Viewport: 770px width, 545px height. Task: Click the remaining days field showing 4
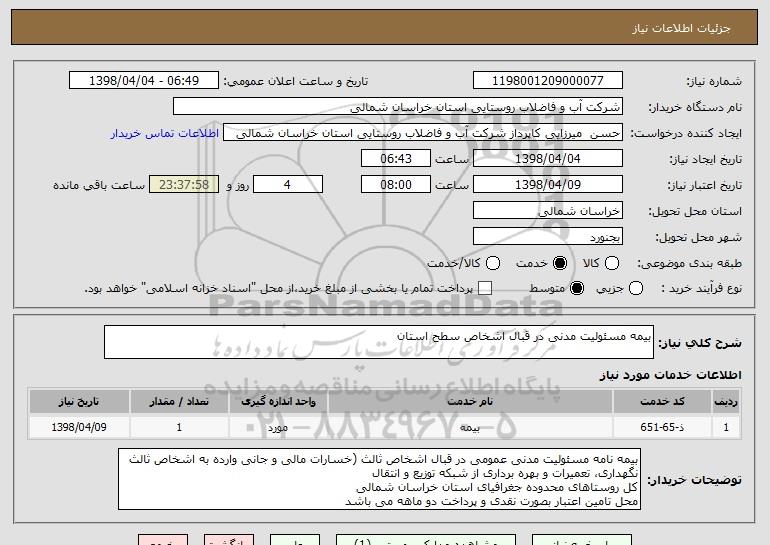coord(288,185)
